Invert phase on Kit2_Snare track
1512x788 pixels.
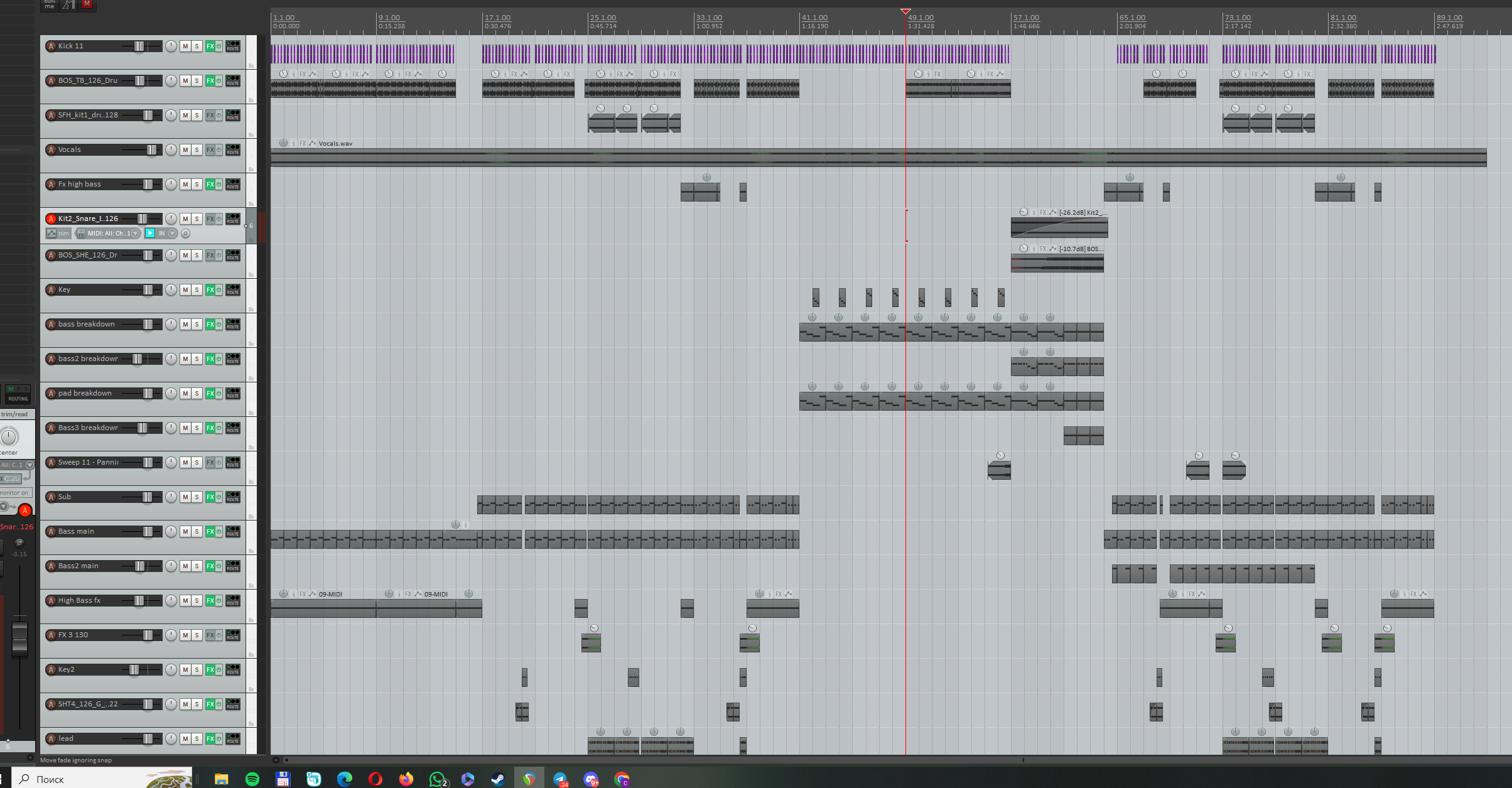[186, 233]
